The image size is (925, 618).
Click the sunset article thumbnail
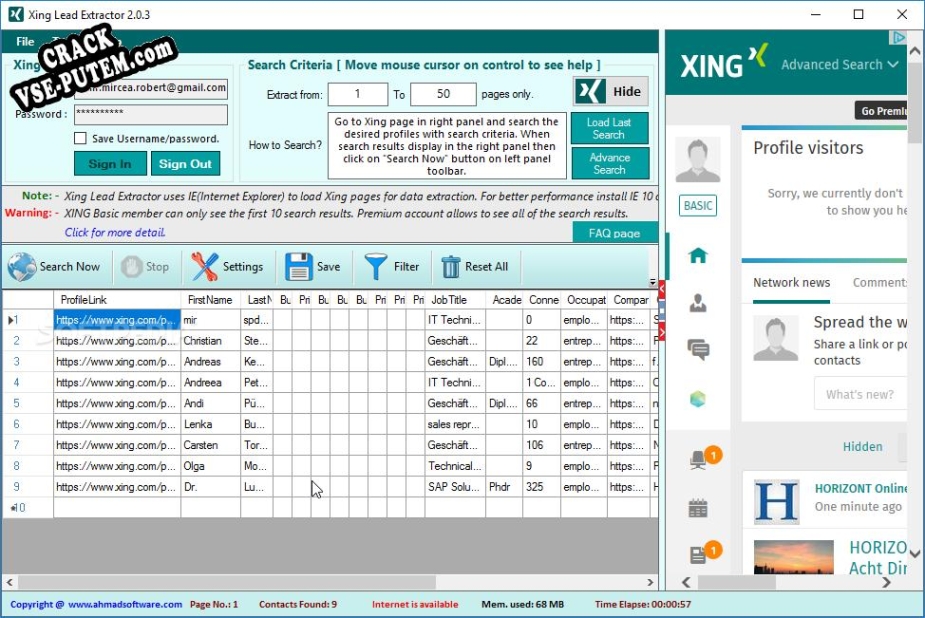coord(794,557)
